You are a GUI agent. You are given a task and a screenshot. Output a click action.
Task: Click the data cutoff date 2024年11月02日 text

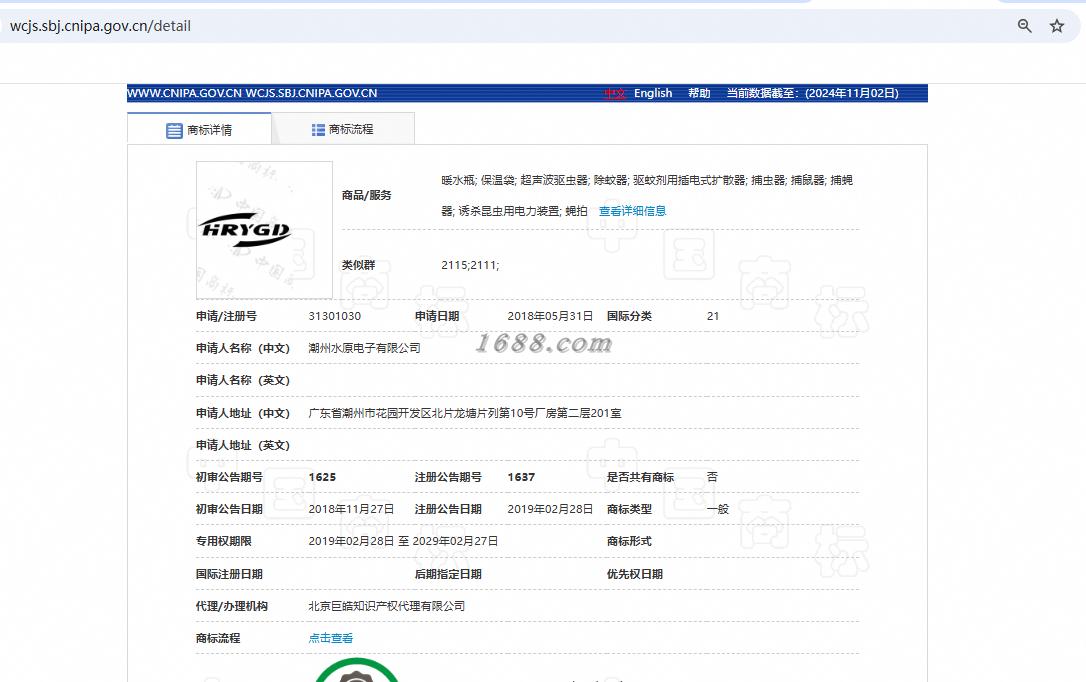click(x=852, y=93)
